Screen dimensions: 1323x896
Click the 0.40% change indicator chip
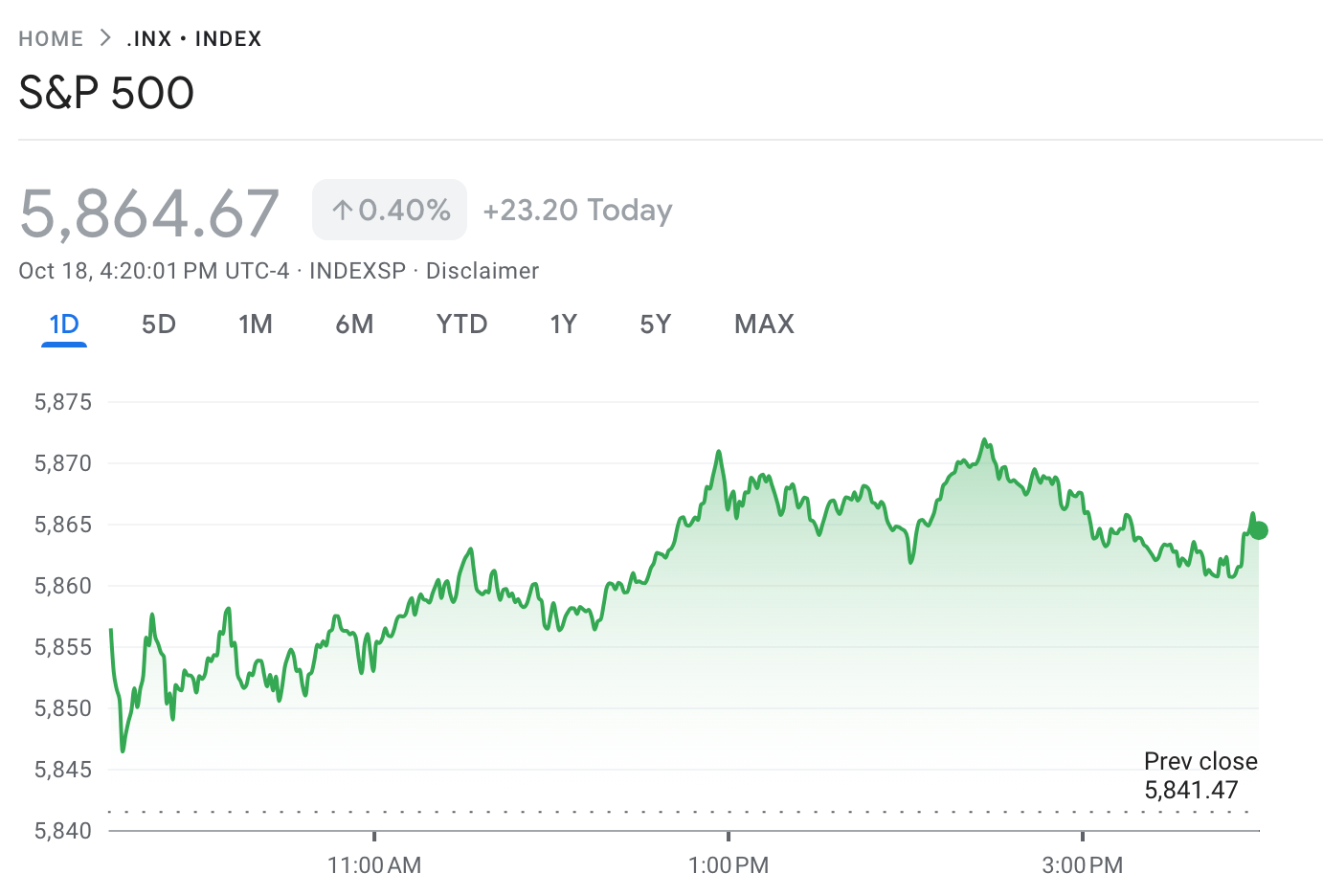tap(389, 209)
